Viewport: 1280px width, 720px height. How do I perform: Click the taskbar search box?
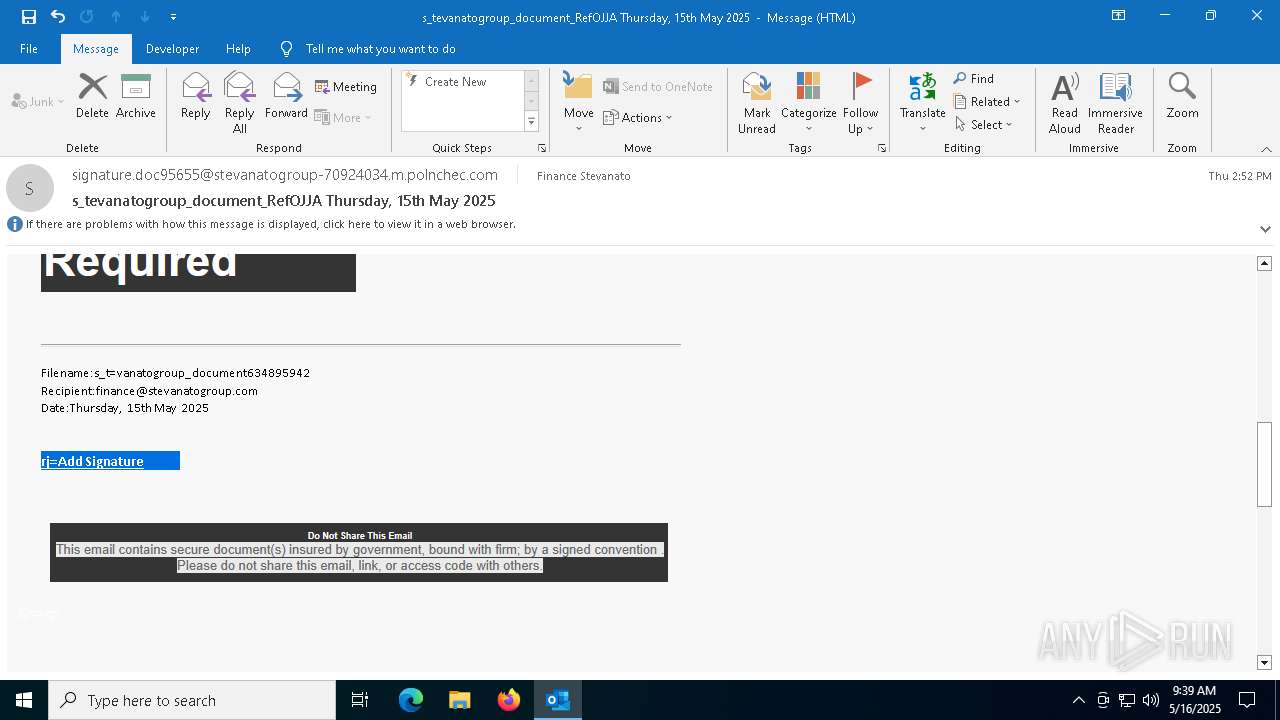[192, 700]
